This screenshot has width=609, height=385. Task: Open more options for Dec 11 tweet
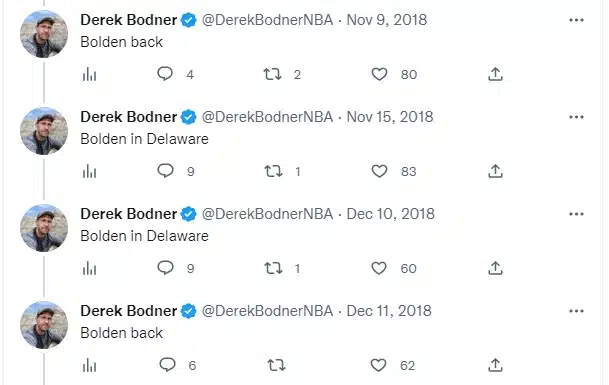click(x=576, y=311)
